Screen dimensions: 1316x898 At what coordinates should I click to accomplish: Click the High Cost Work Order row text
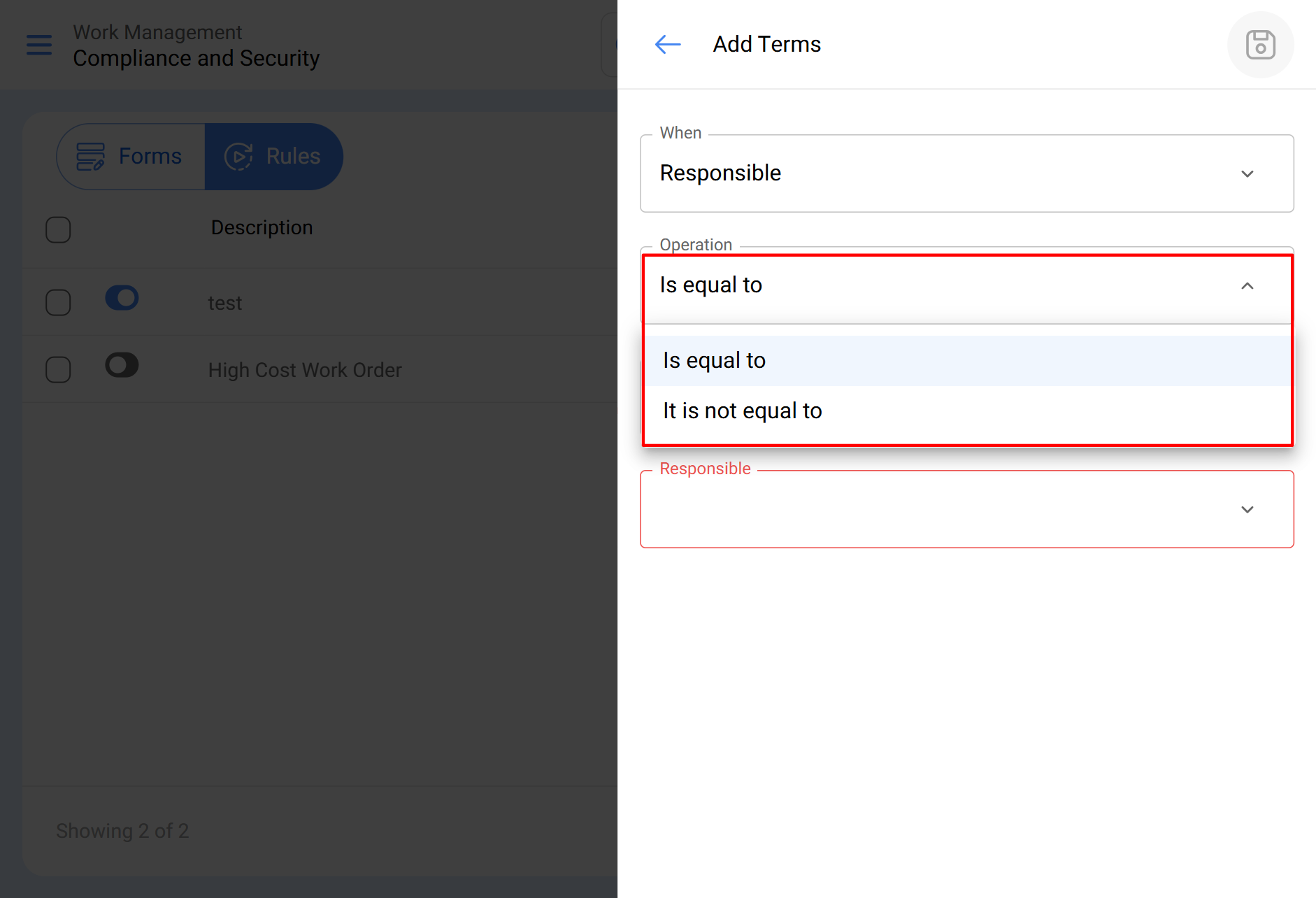(x=305, y=370)
